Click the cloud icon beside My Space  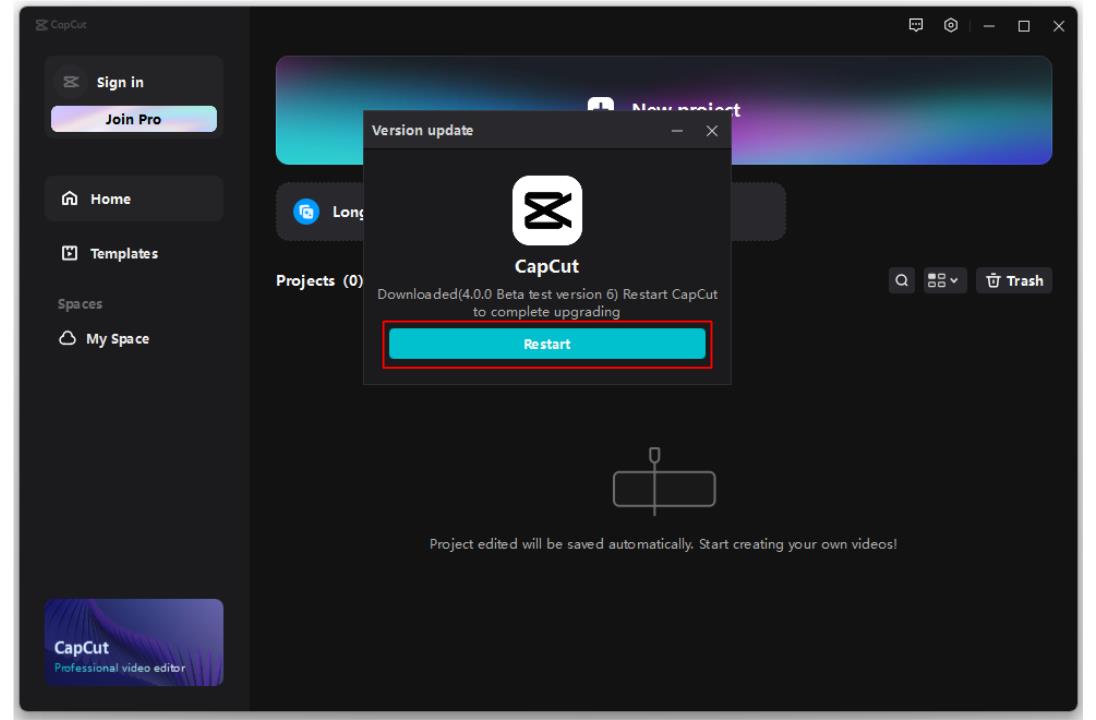point(67,338)
